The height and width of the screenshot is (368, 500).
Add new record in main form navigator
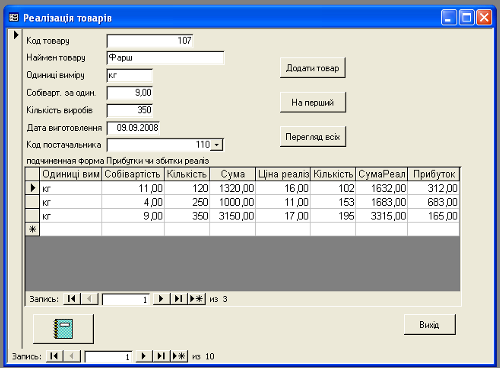point(179,356)
